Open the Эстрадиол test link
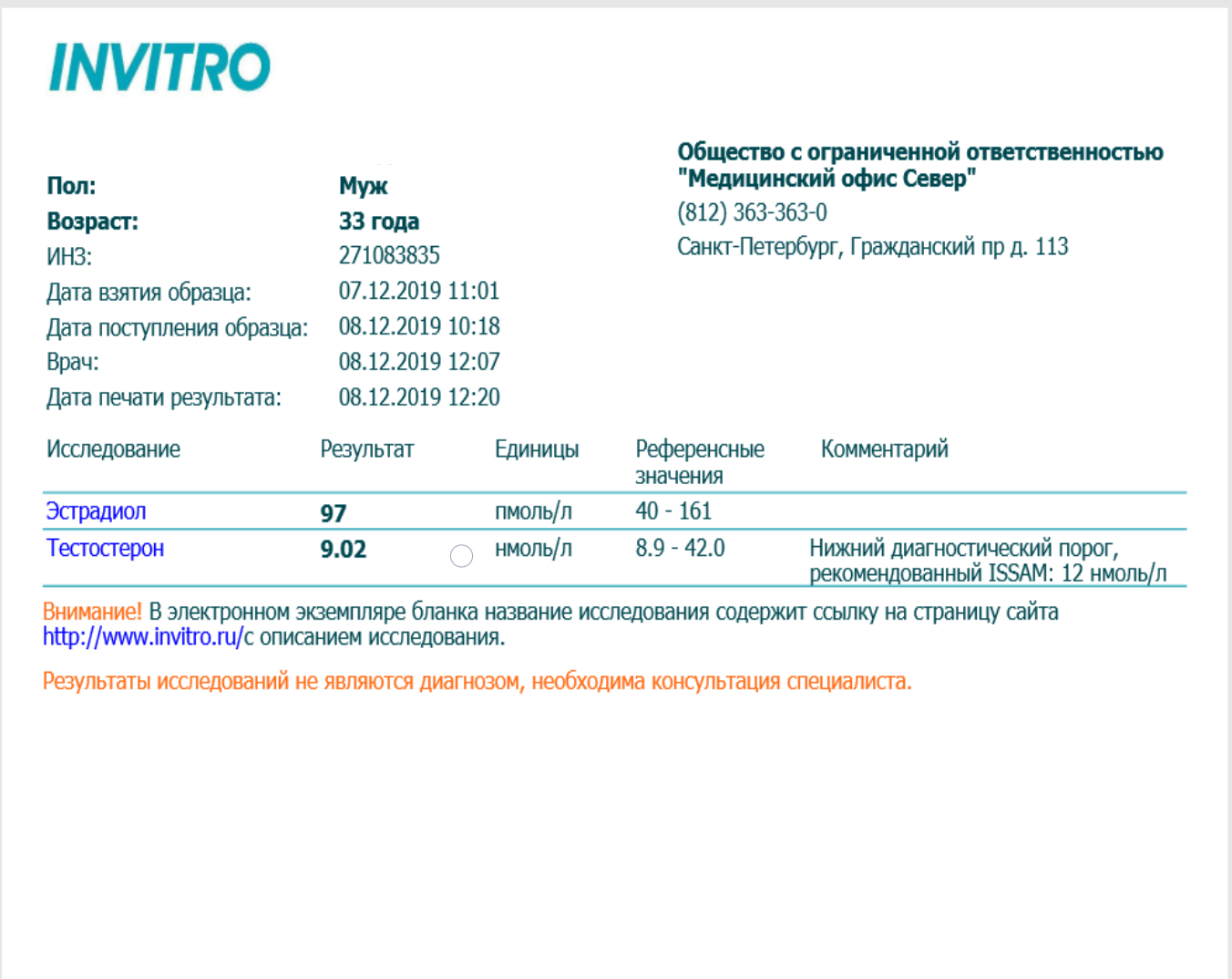This screenshot has height=979, width=1232. pyautogui.click(x=96, y=511)
